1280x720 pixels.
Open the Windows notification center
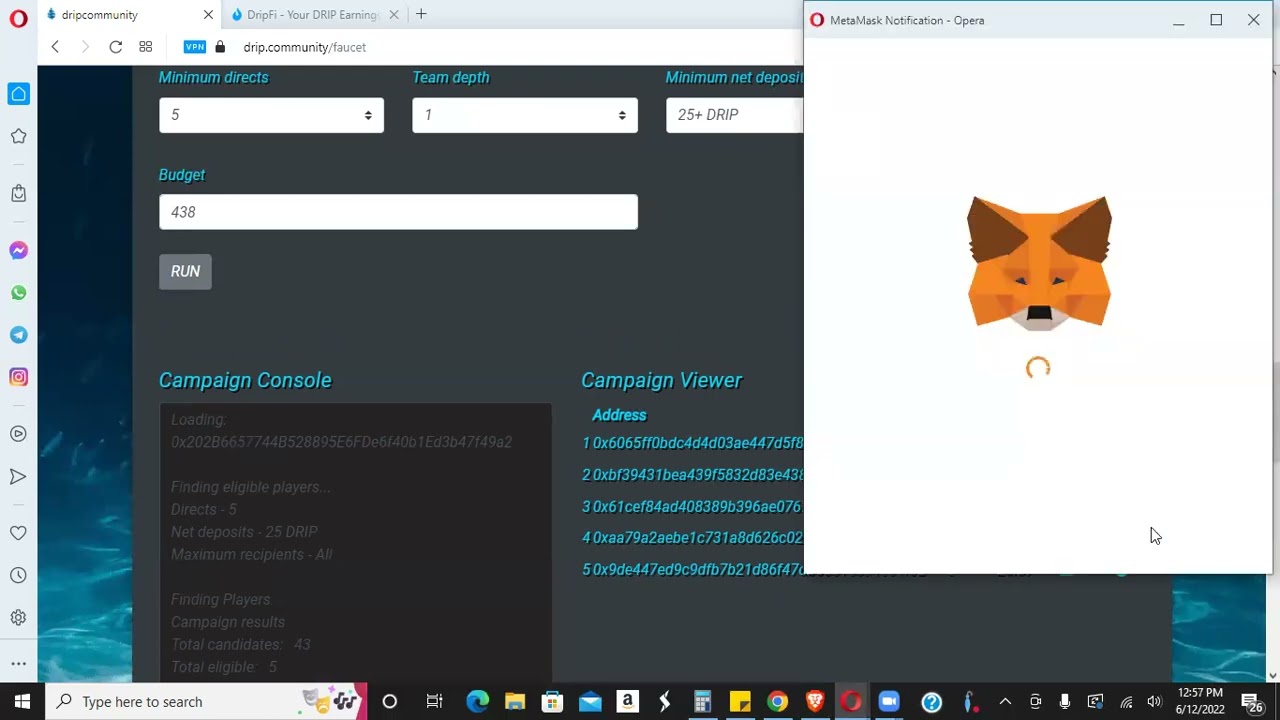[x=1252, y=701]
